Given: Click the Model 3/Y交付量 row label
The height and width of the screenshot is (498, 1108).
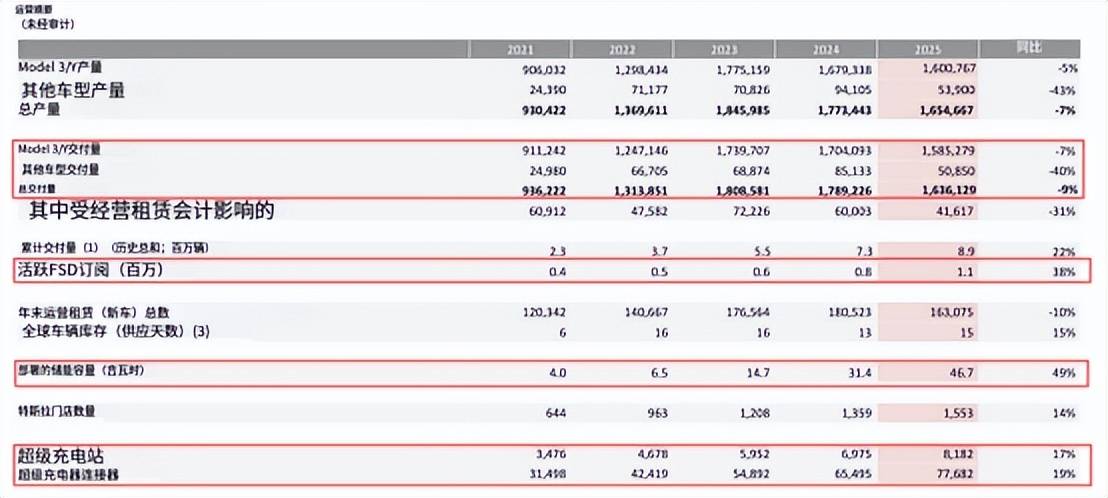Looking at the screenshot, I should 60,149.
